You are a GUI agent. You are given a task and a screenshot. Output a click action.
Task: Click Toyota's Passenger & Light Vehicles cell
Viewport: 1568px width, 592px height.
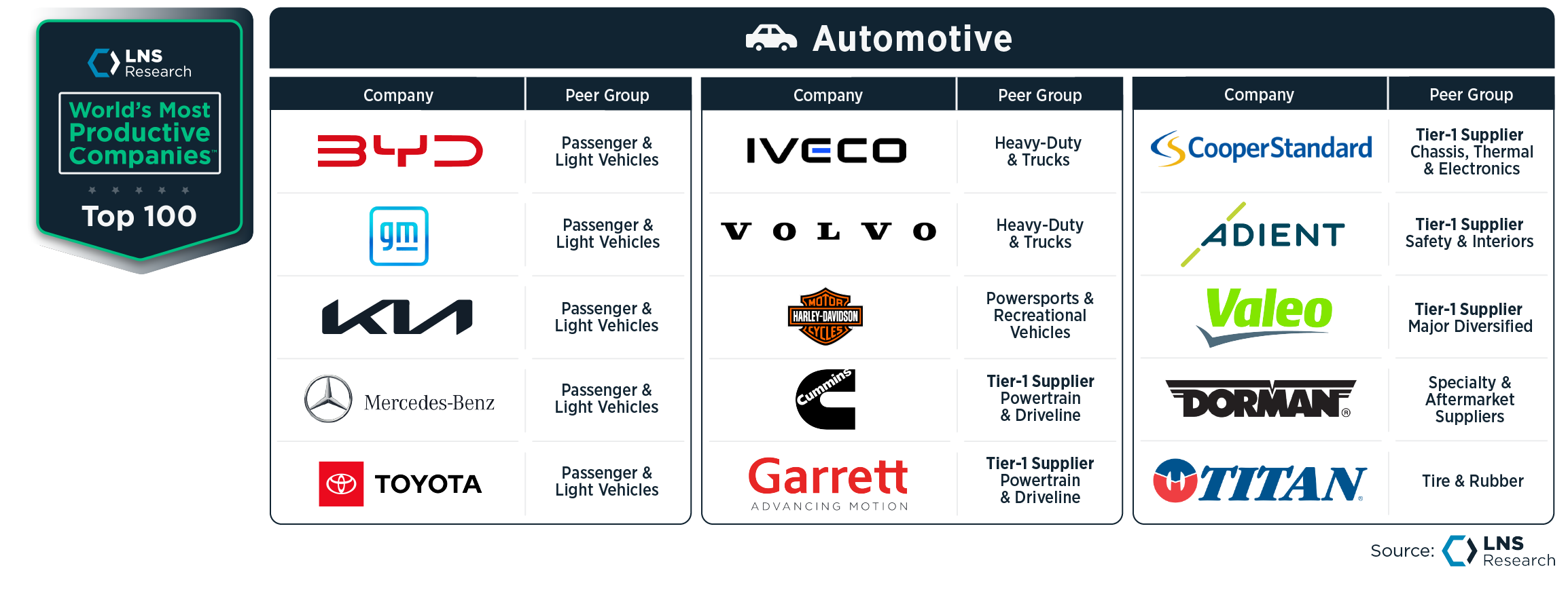click(607, 481)
